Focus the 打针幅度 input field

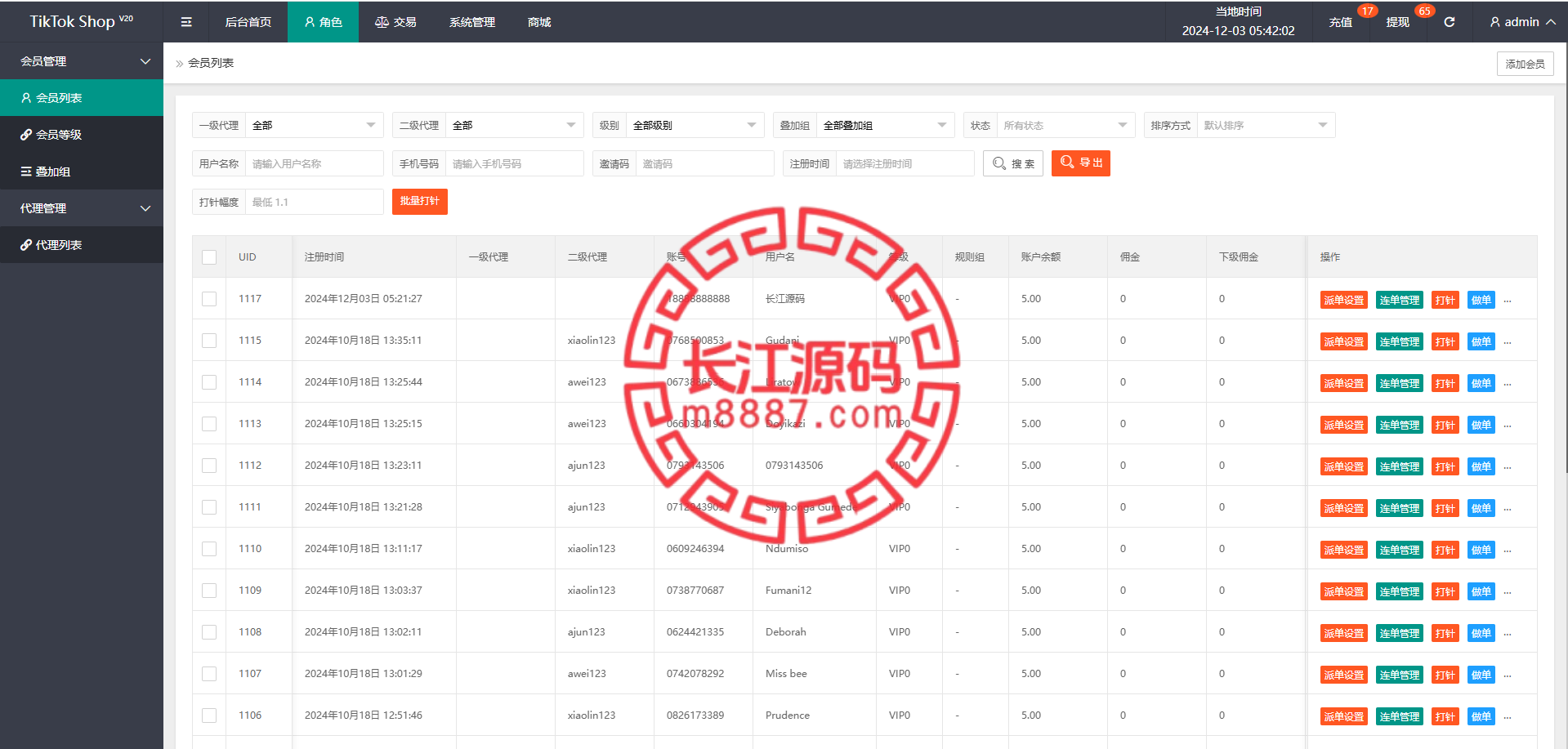click(315, 202)
